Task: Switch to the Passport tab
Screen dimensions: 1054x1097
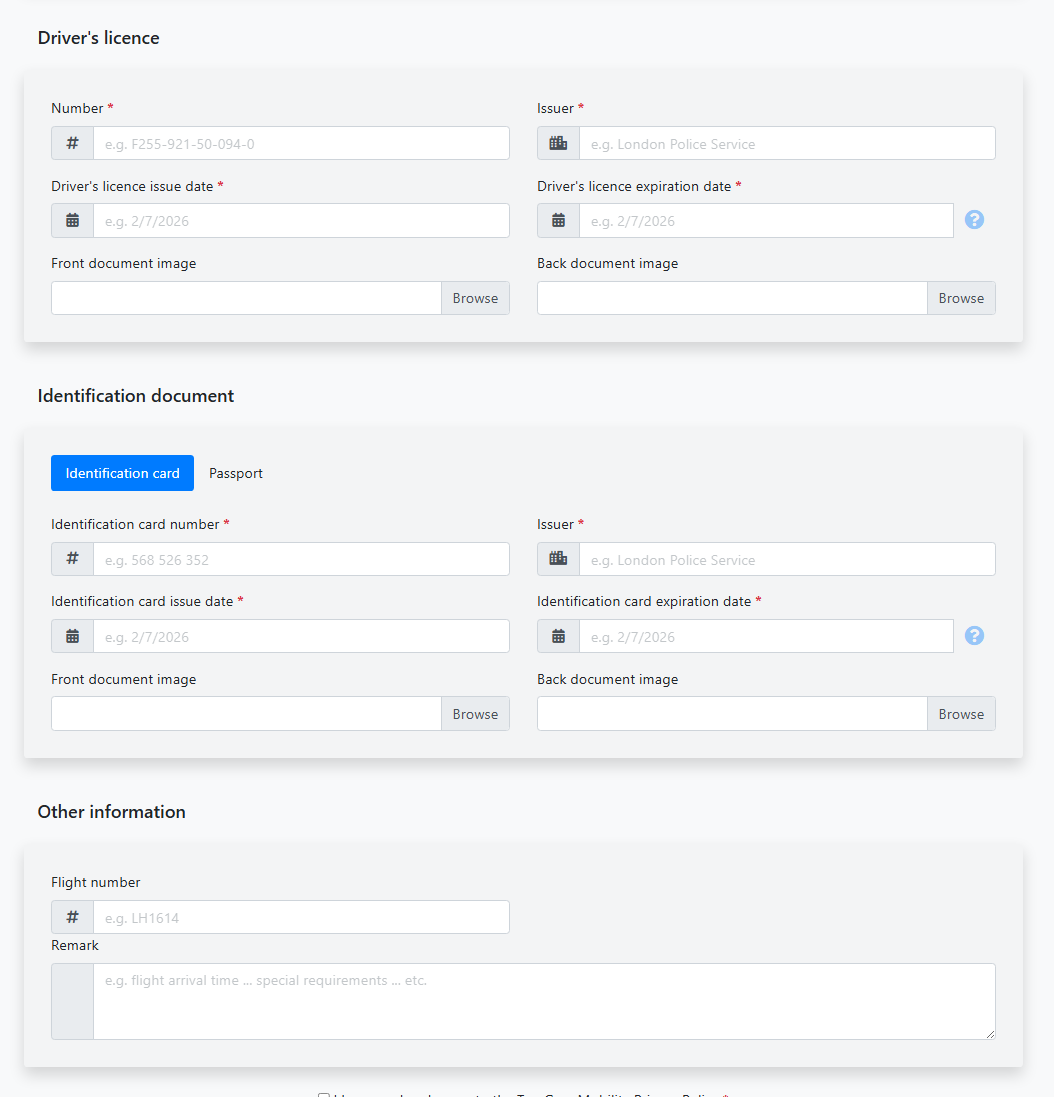Action: [x=236, y=473]
